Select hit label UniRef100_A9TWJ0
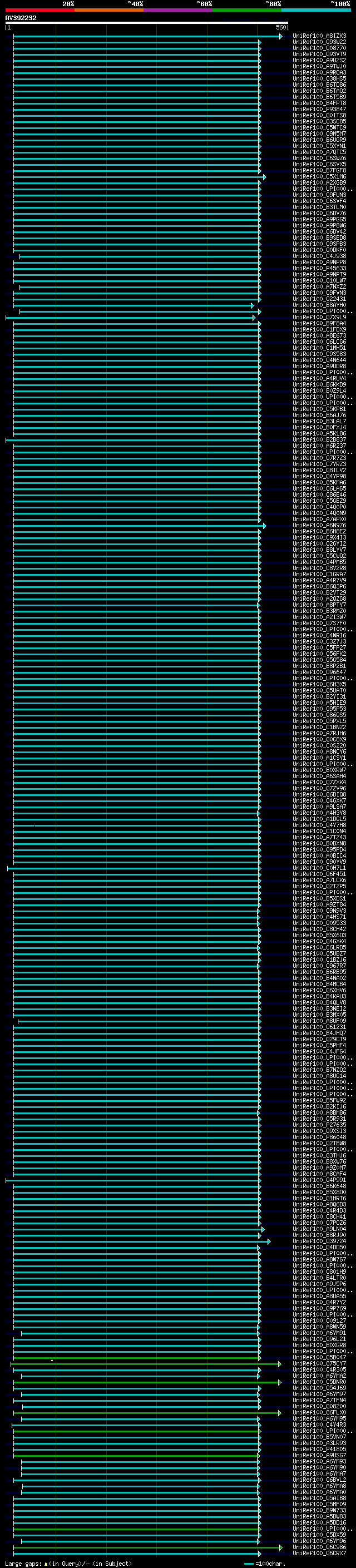 (x=319, y=66)
